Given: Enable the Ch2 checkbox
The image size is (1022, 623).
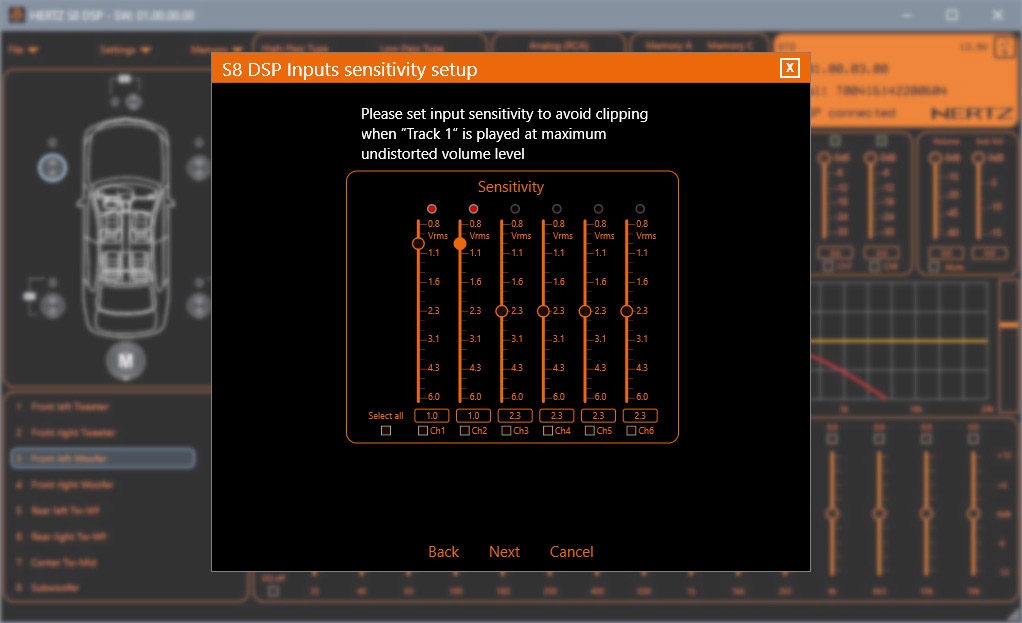Looking at the screenshot, I should 465,430.
